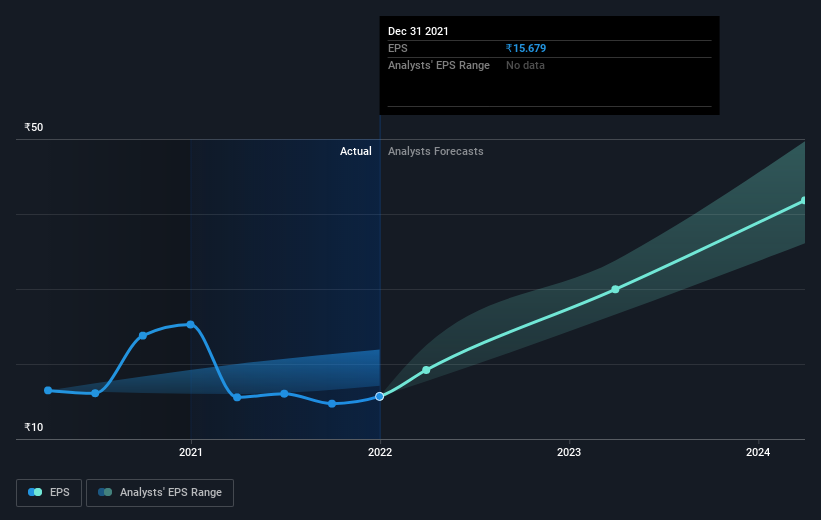This screenshot has height=520, width=821.
Task: Toggle the Analysts' EPS Range legend
Action: 160,492
